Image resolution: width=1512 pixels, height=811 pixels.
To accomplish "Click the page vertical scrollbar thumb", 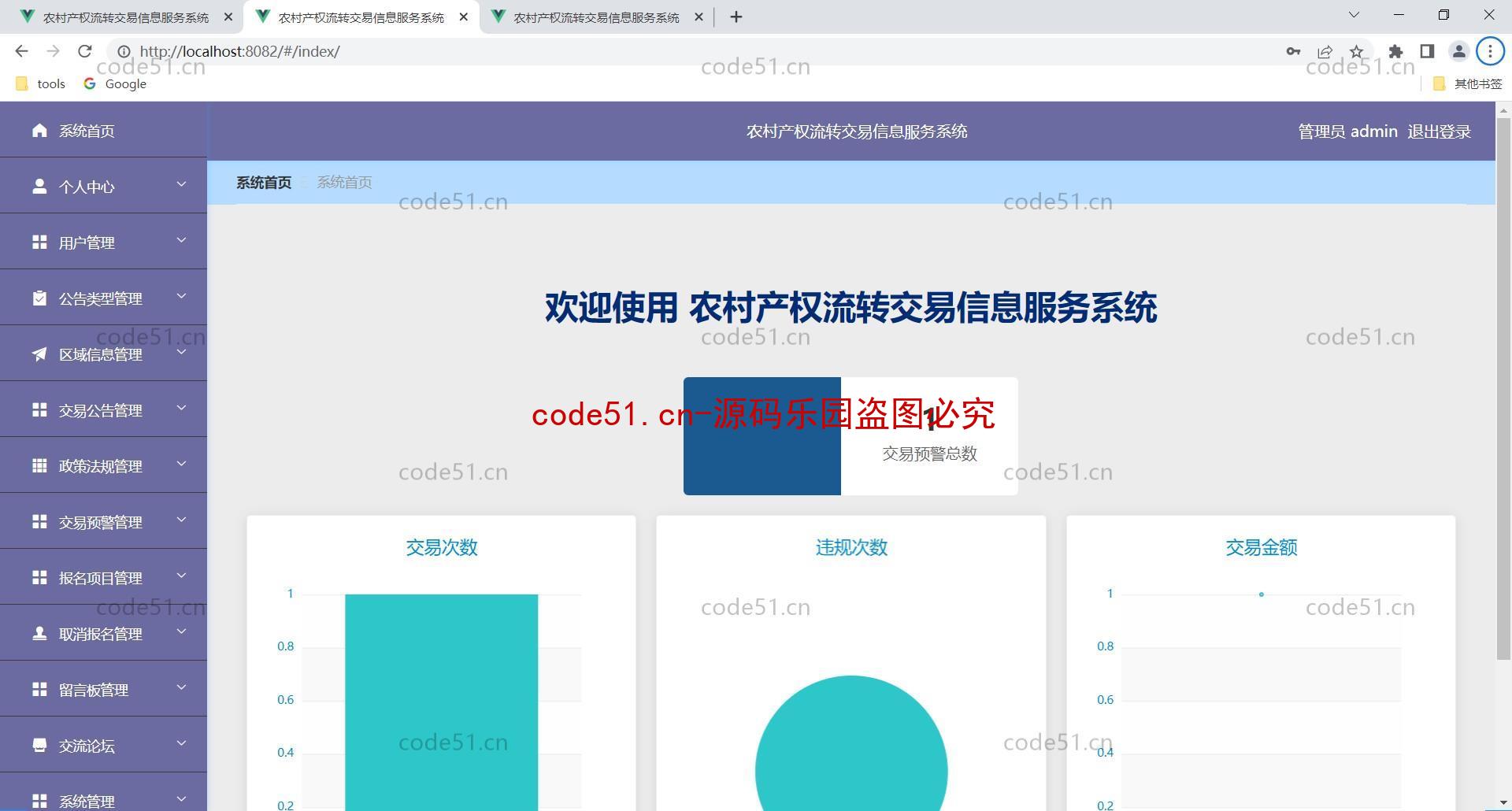I will coord(1503,389).
